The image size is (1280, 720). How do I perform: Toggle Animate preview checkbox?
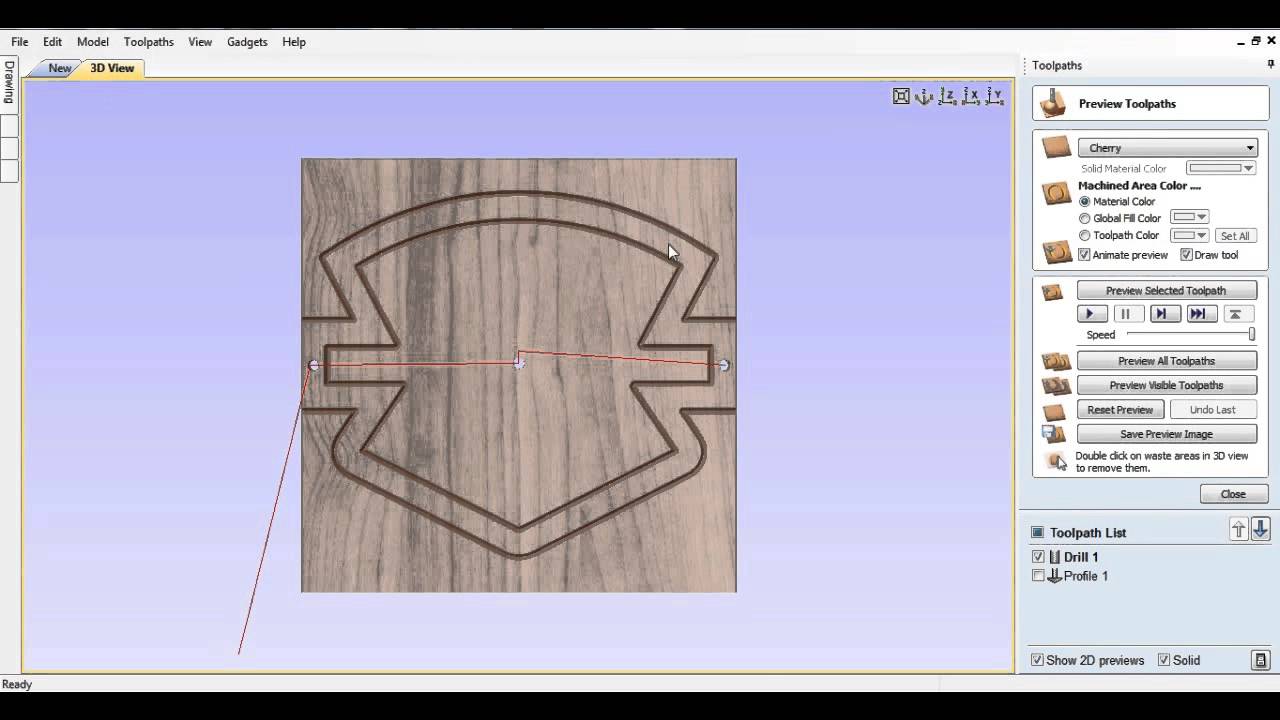(x=1084, y=255)
